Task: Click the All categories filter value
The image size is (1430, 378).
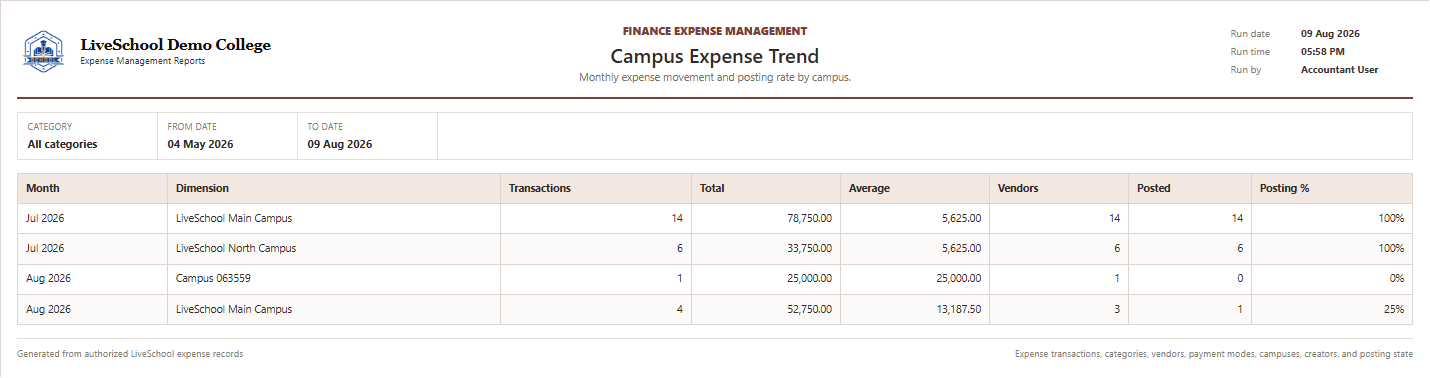Action: (62, 144)
